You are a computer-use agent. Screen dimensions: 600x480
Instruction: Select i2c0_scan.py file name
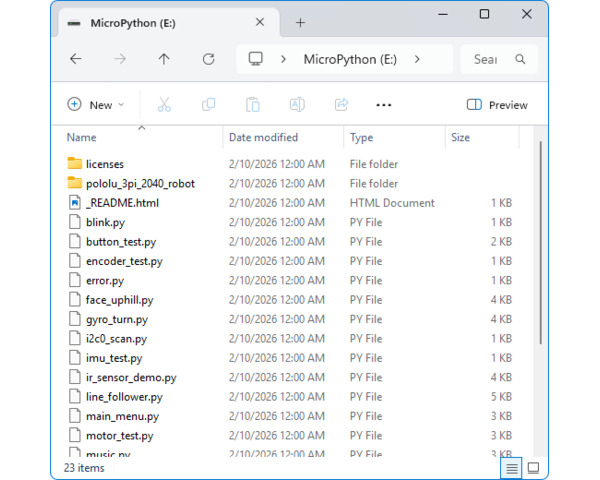tap(116, 339)
